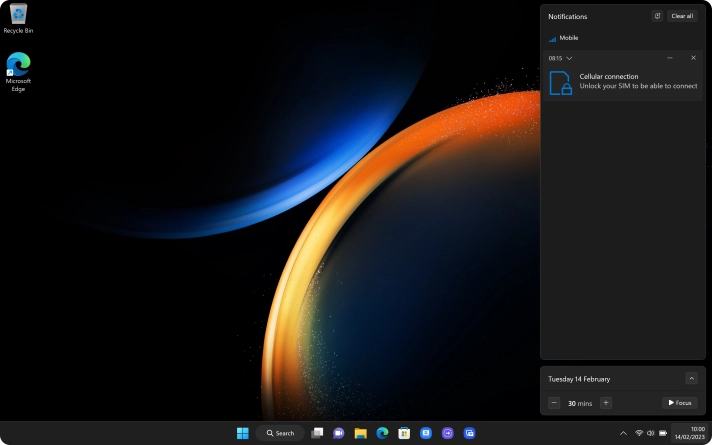The height and width of the screenshot is (445, 712).
Task: Increase focus time with plus button
Action: (x=606, y=403)
